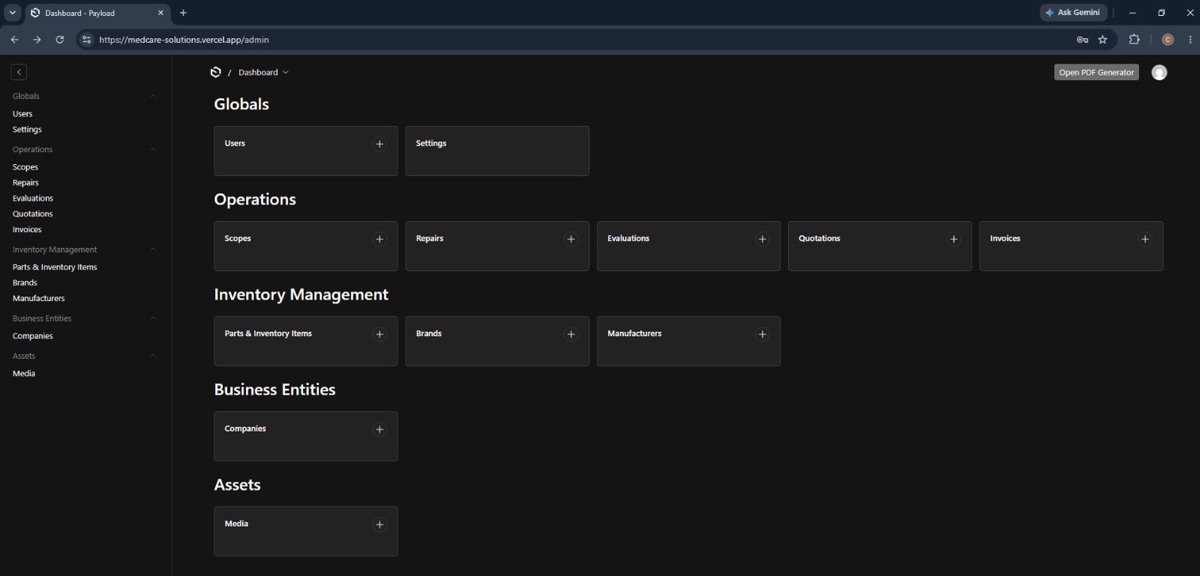Click the Payload logo in breadcrumb
Image resolution: width=1200 pixels, height=576 pixels.
[215, 72]
